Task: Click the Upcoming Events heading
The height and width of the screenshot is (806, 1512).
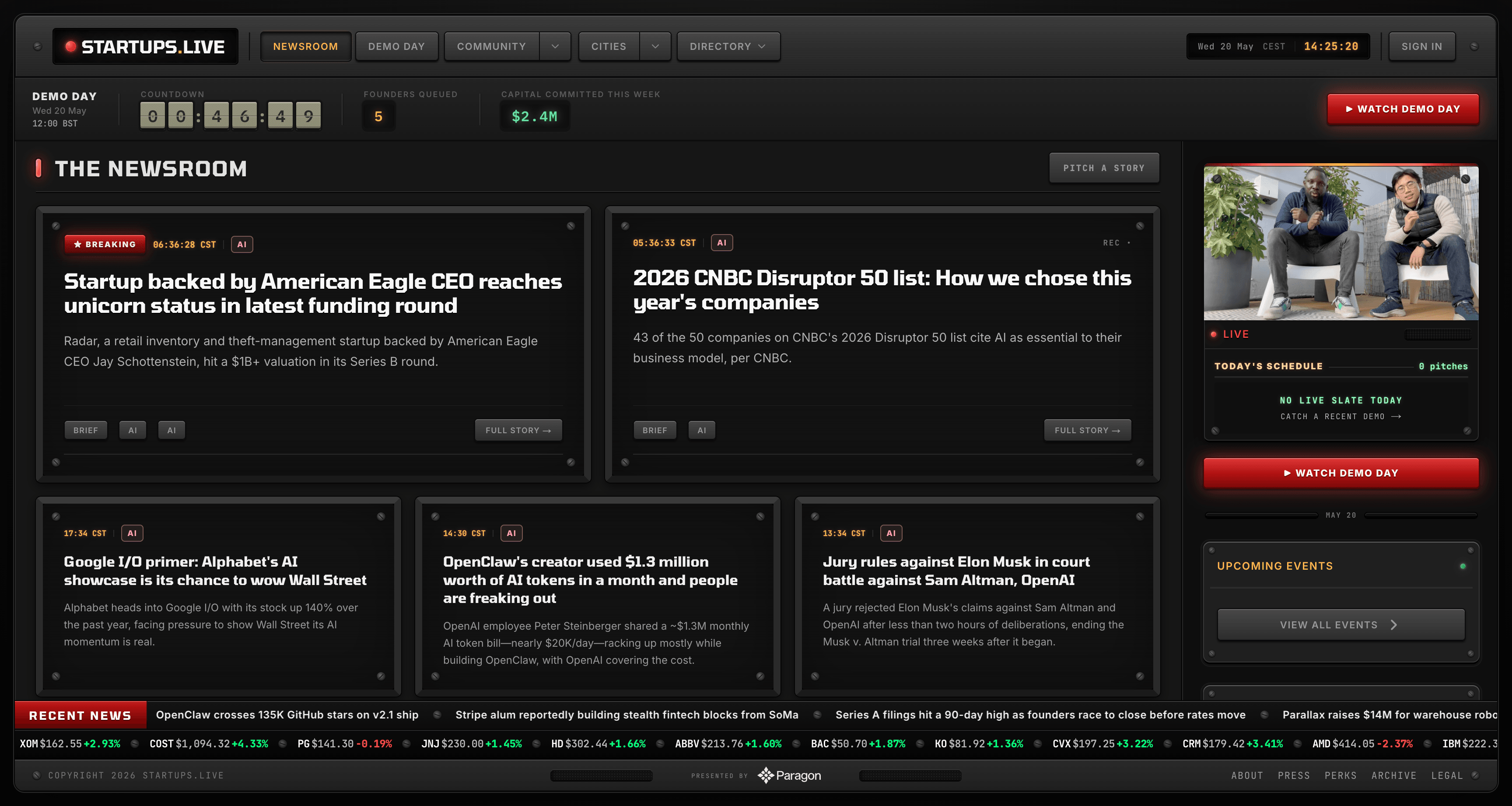Action: click(1274, 566)
